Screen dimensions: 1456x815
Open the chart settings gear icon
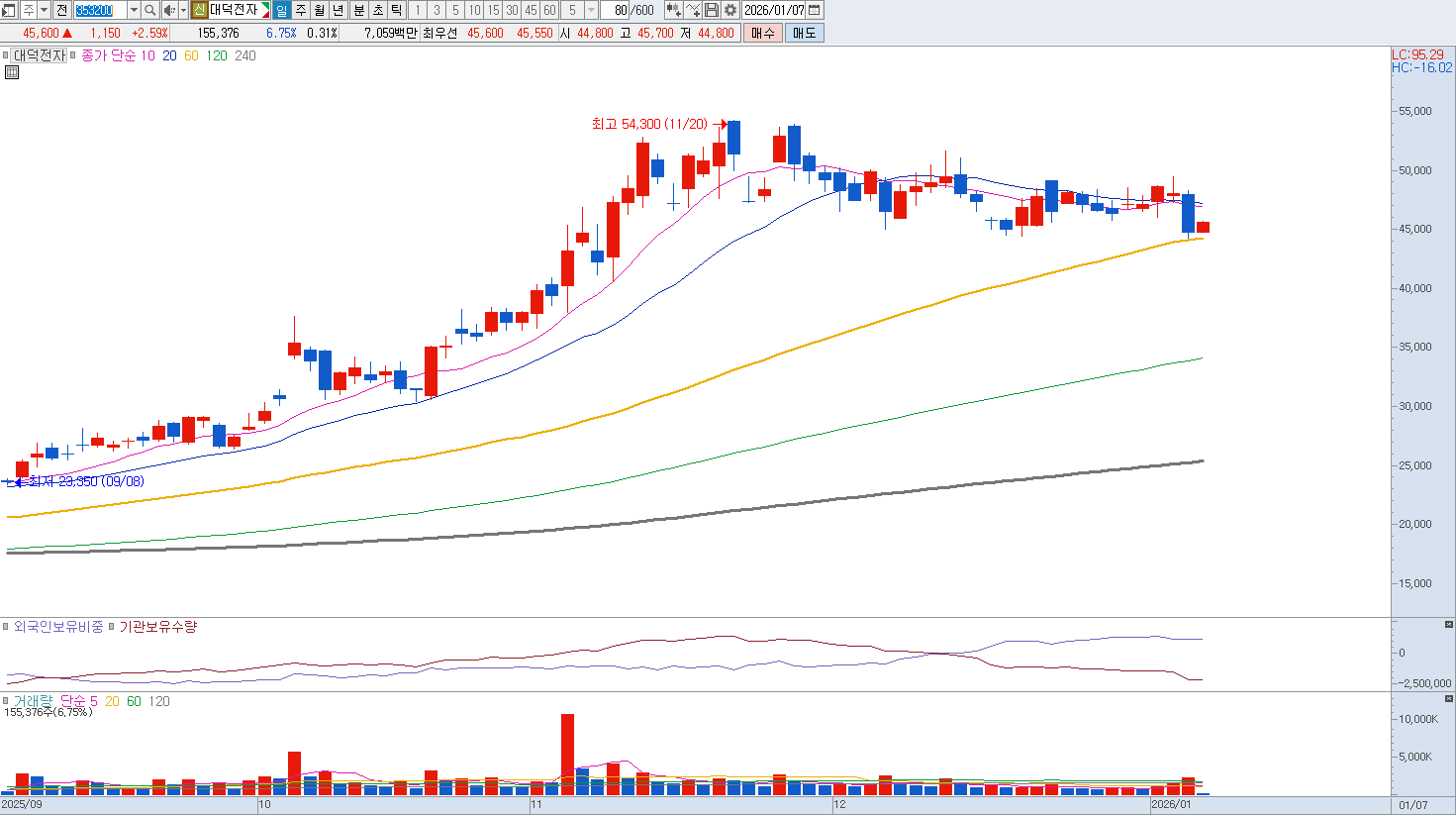tap(730, 10)
